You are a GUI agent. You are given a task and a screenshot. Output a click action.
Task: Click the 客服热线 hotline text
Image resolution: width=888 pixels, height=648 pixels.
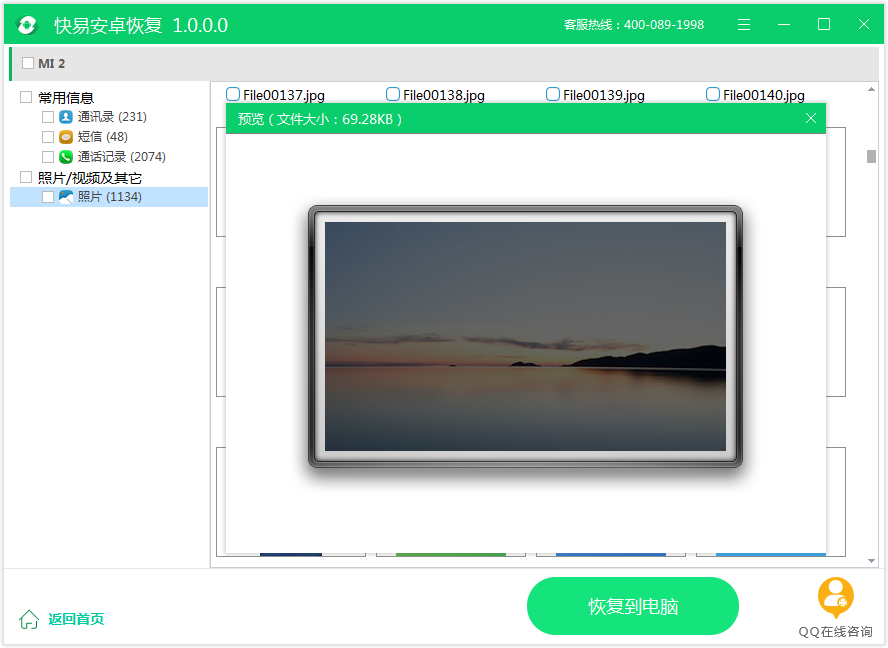pos(634,25)
